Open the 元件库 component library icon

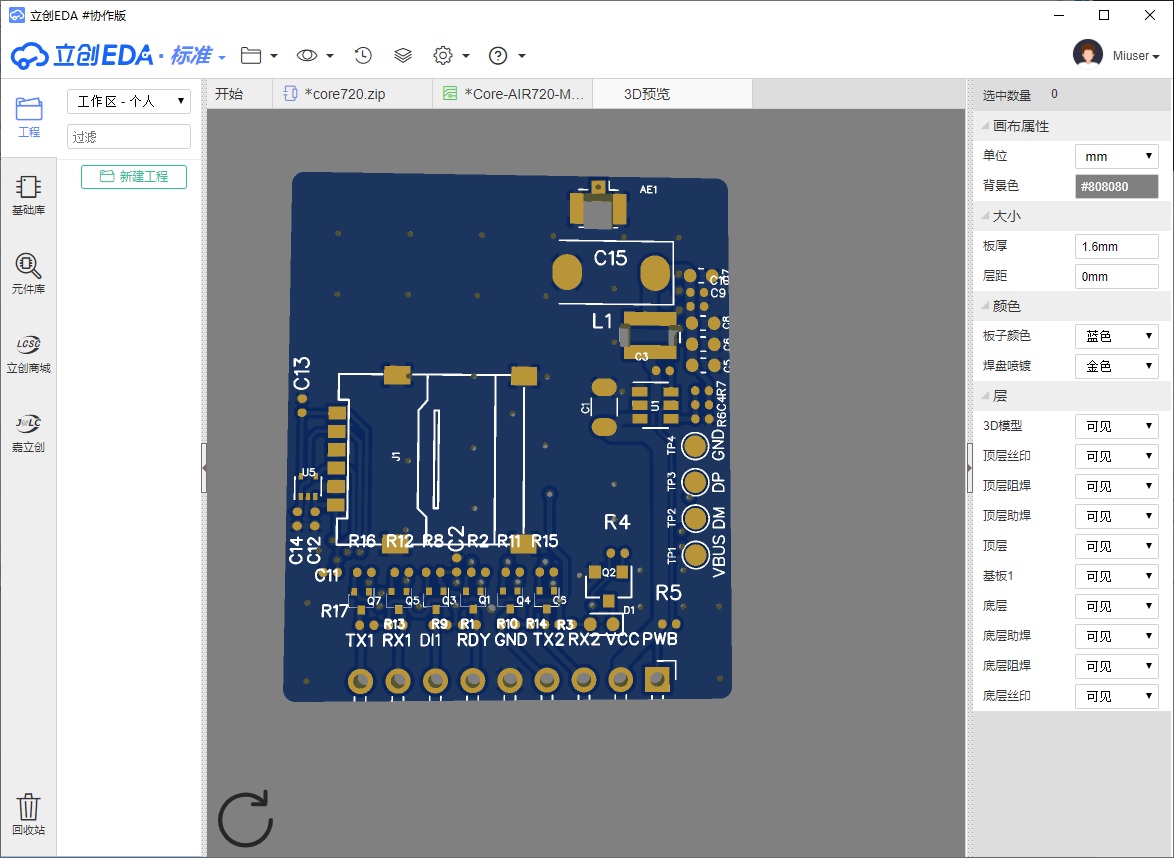28,273
